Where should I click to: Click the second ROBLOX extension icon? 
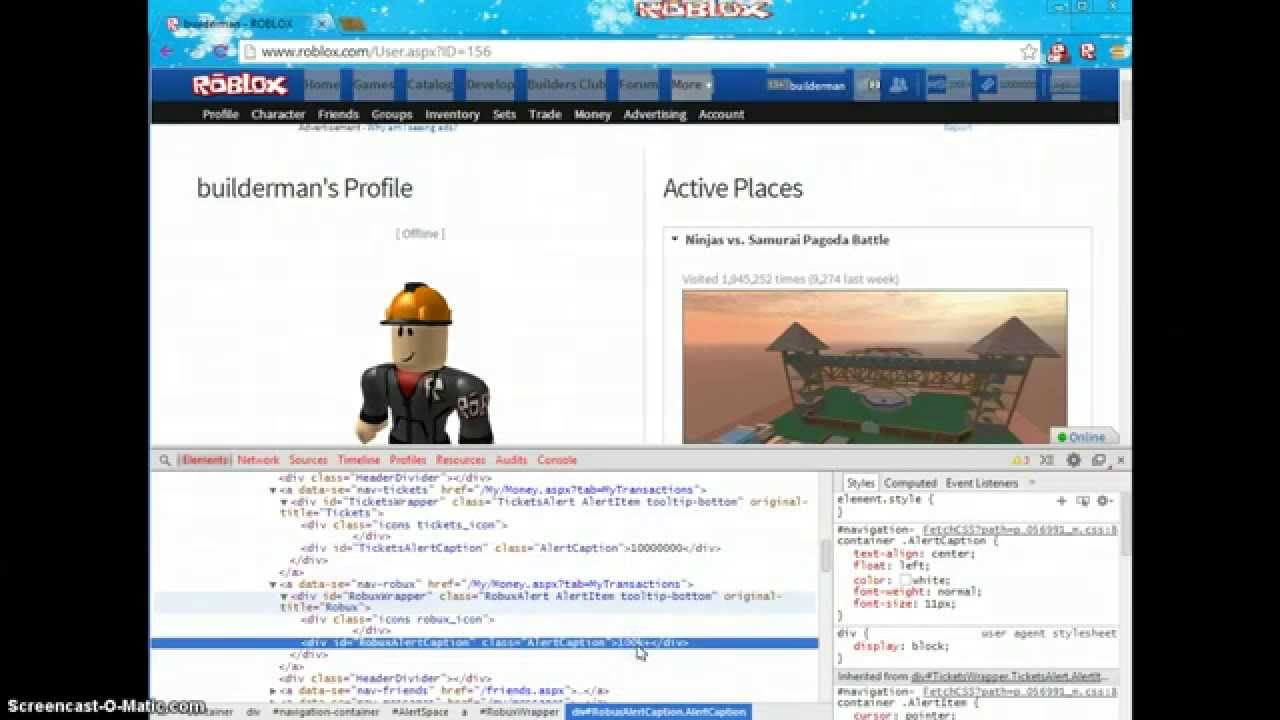coord(1087,52)
